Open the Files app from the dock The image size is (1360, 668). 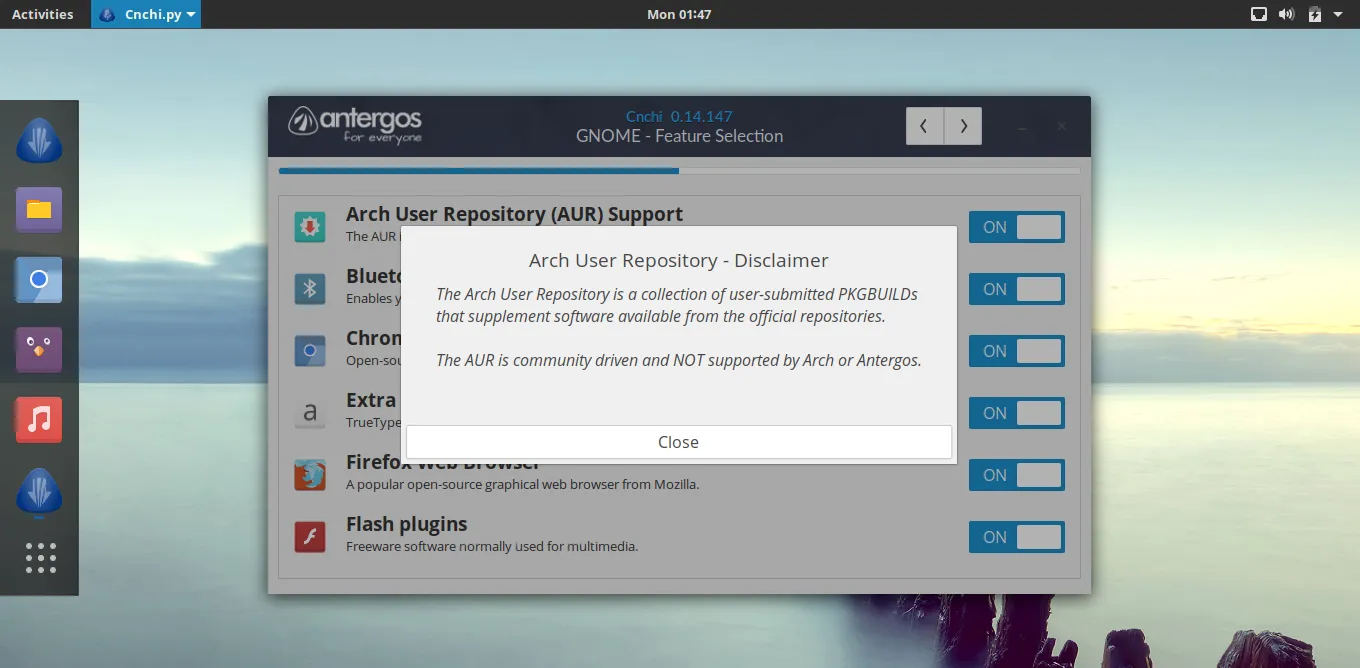pos(39,210)
